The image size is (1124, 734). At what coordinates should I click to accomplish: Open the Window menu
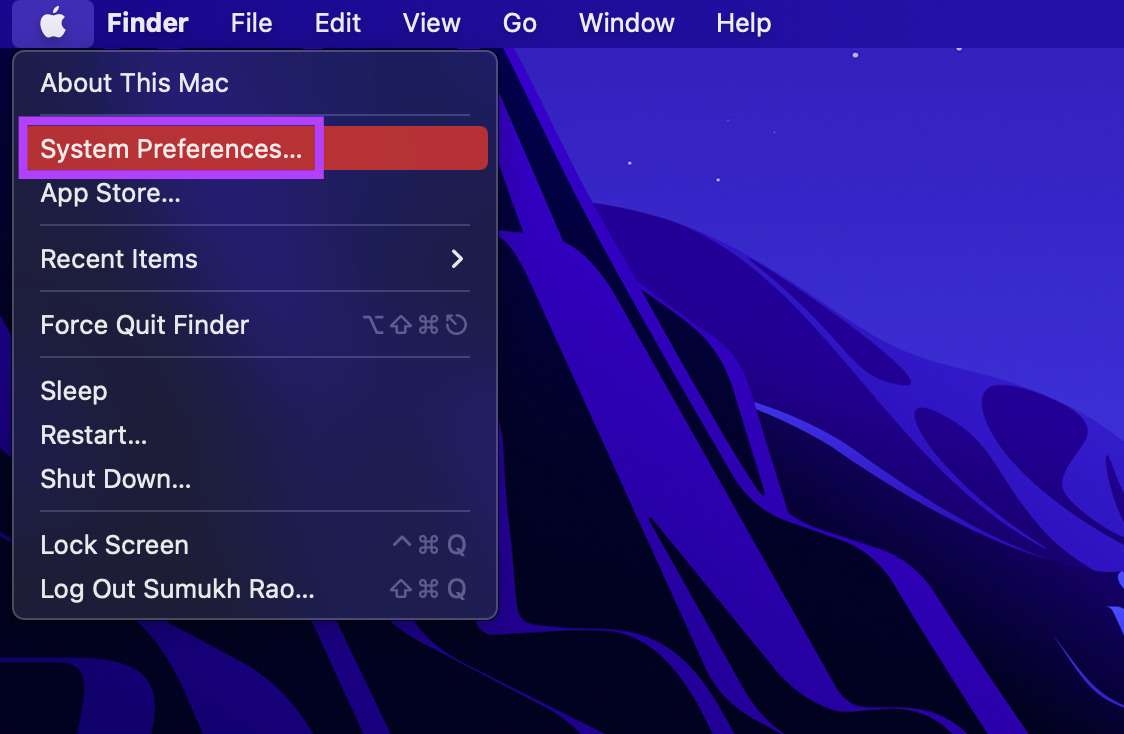(626, 23)
